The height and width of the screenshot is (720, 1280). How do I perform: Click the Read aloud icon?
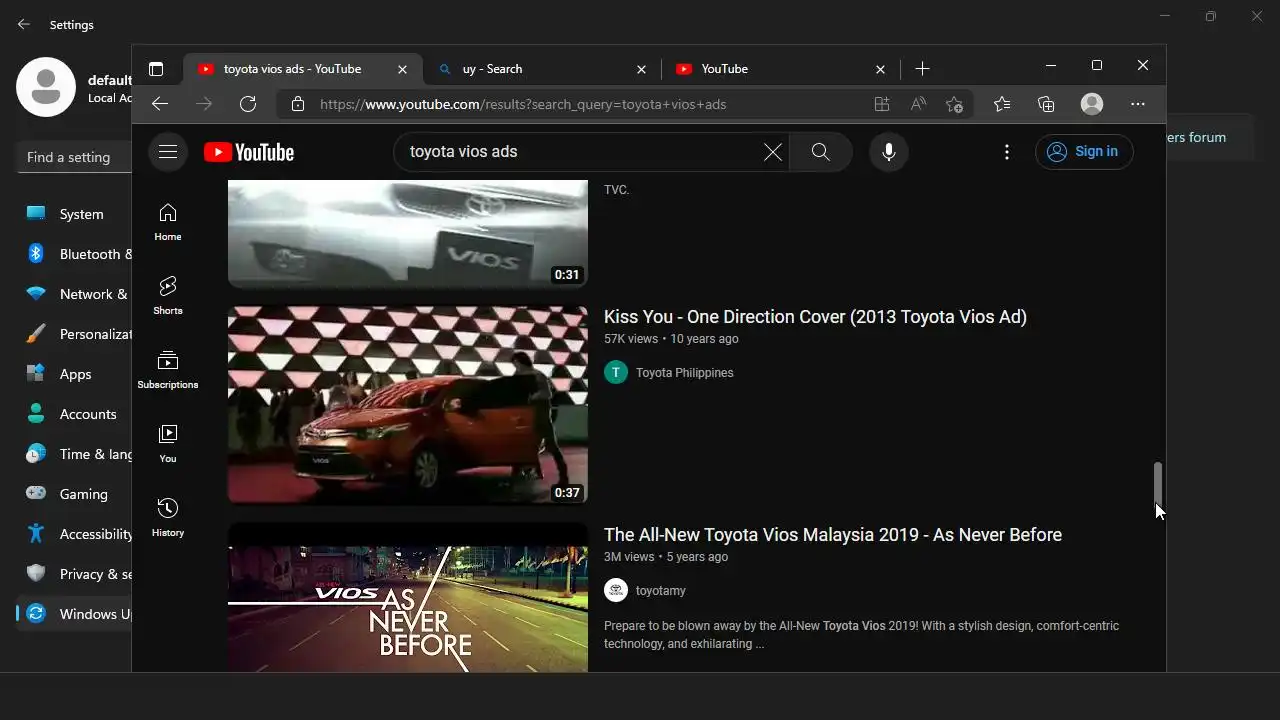pyautogui.click(x=918, y=104)
